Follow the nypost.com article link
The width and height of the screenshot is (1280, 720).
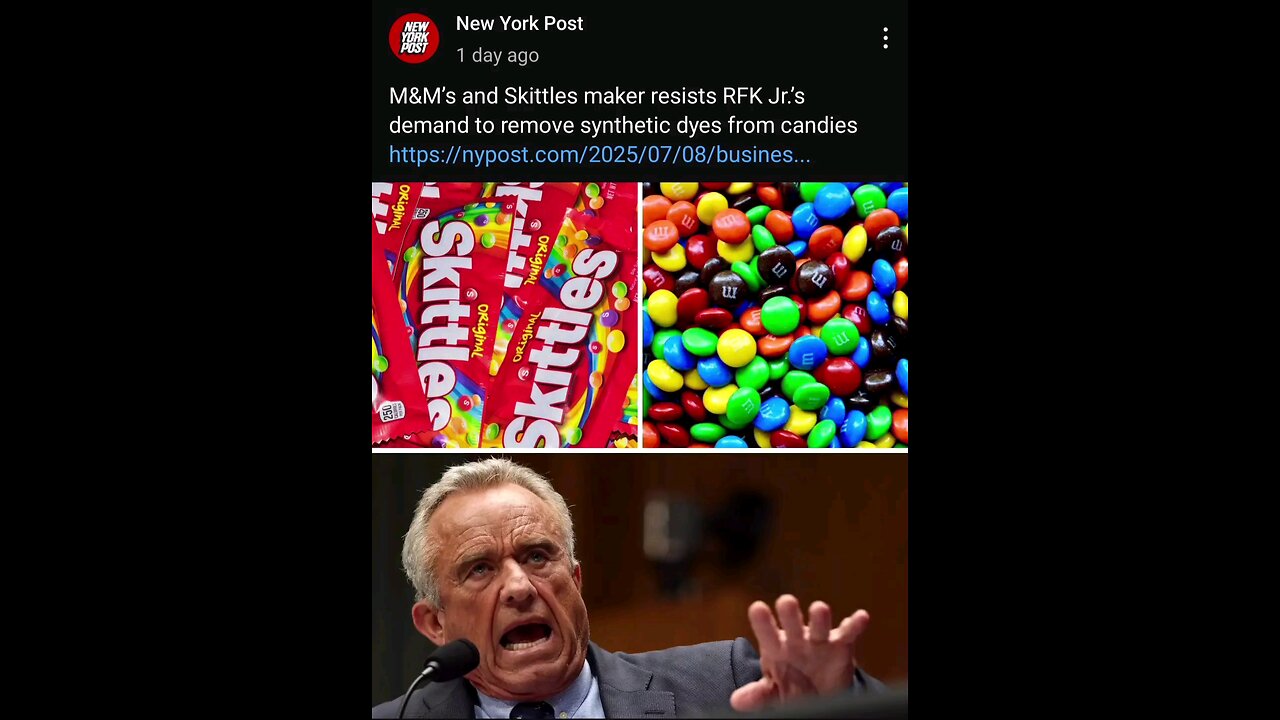(x=599, y=155)
